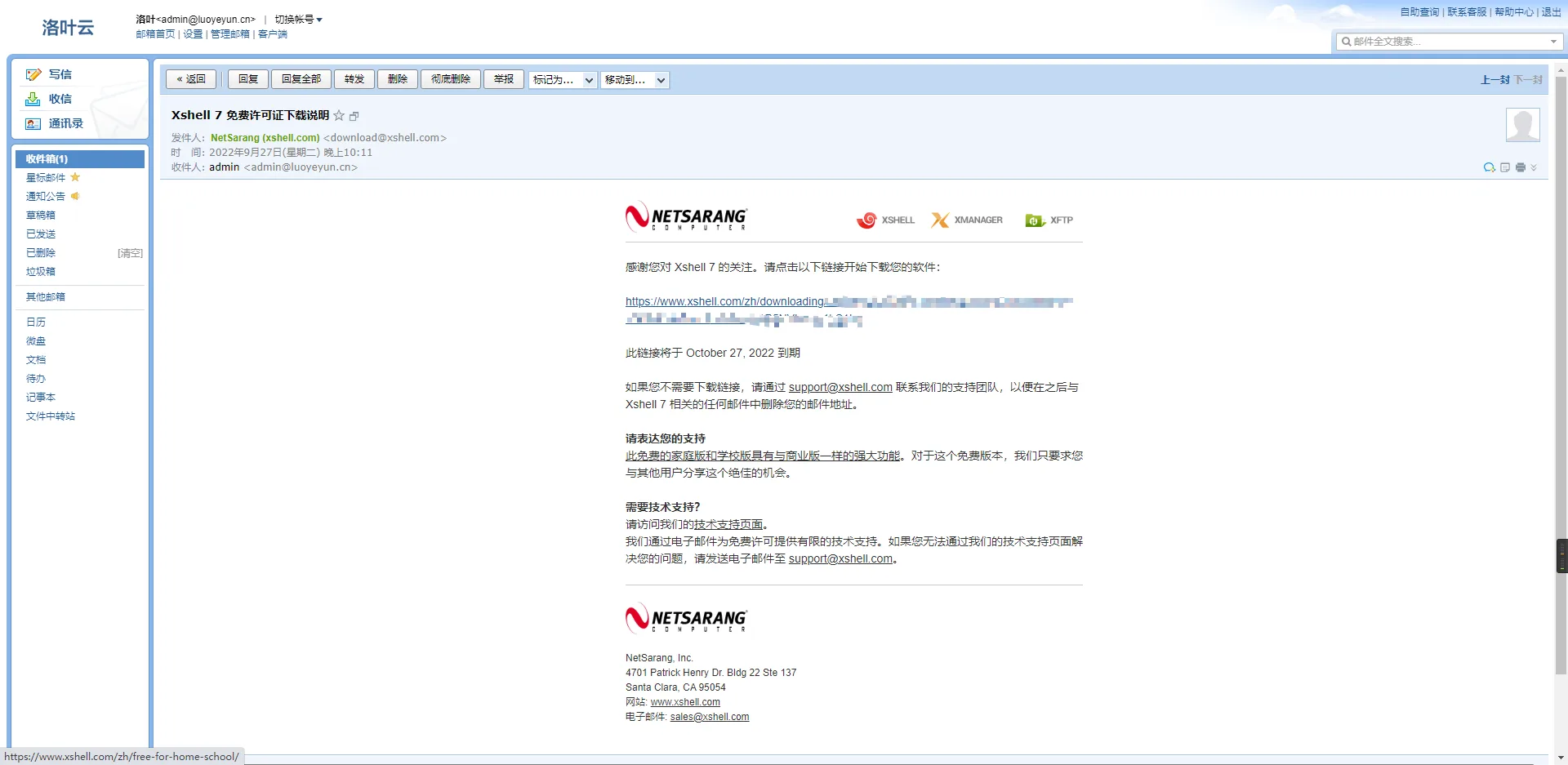Screen dimensions: 1568x765
Task: Click the 返回 back button
Action: 191,79
